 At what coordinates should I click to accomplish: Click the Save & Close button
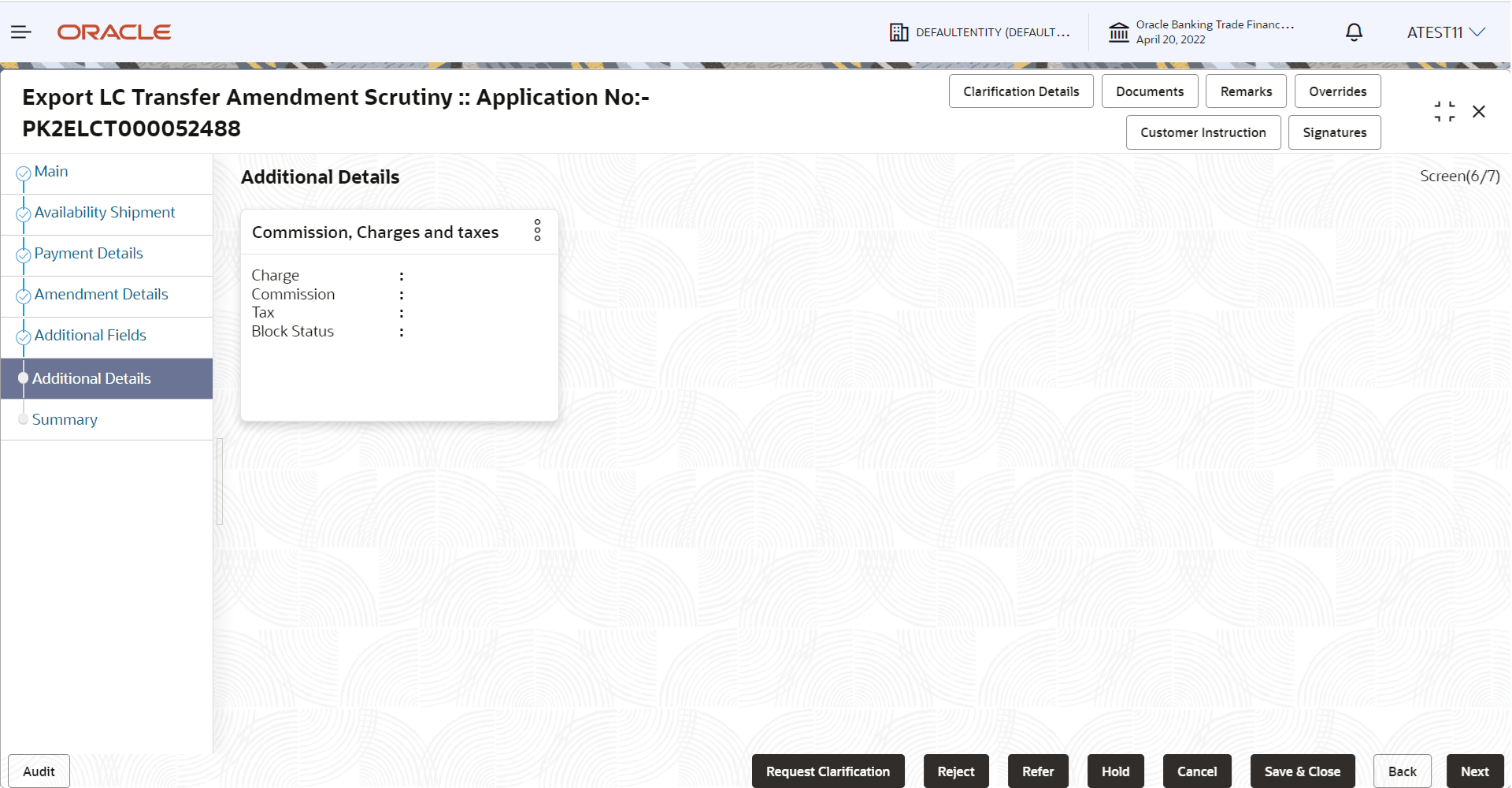pos(1303,771)
